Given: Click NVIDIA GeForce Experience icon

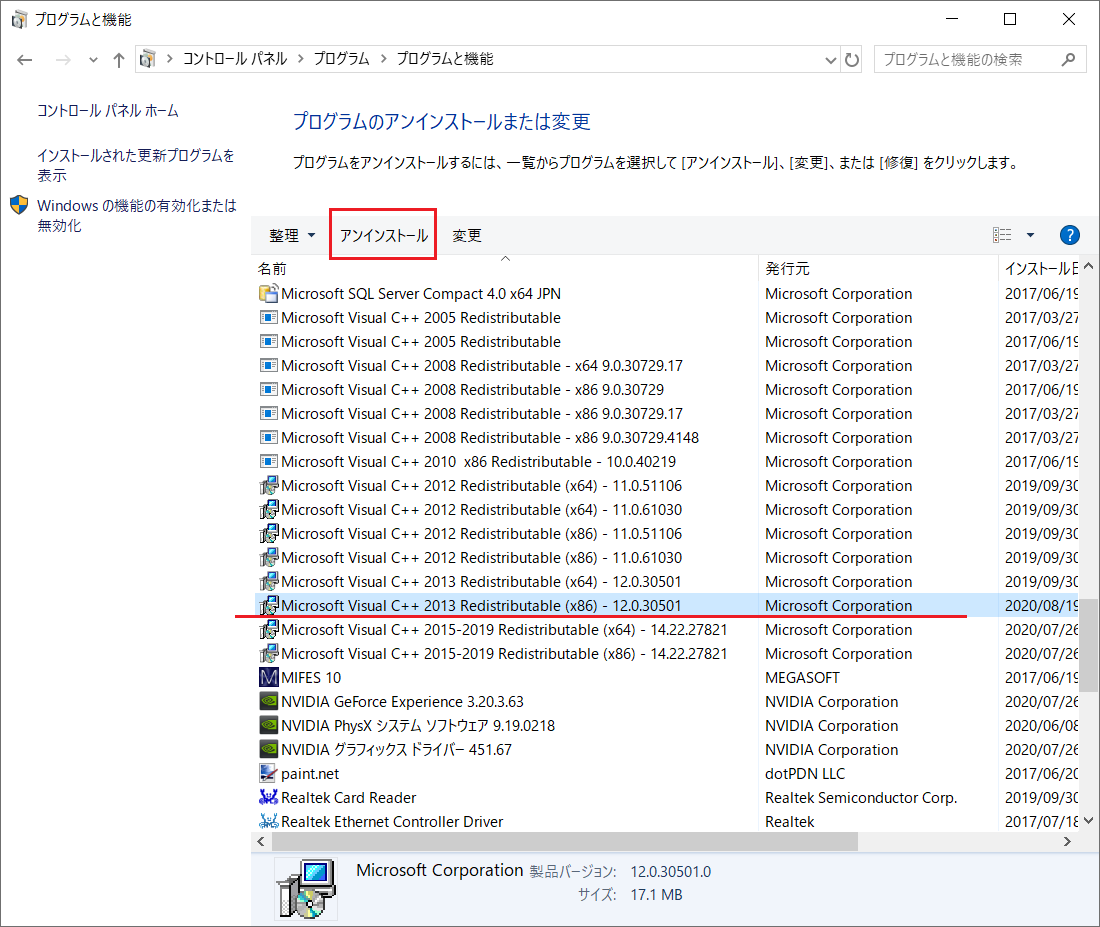Looking at the screenshot, I should 269,701.
